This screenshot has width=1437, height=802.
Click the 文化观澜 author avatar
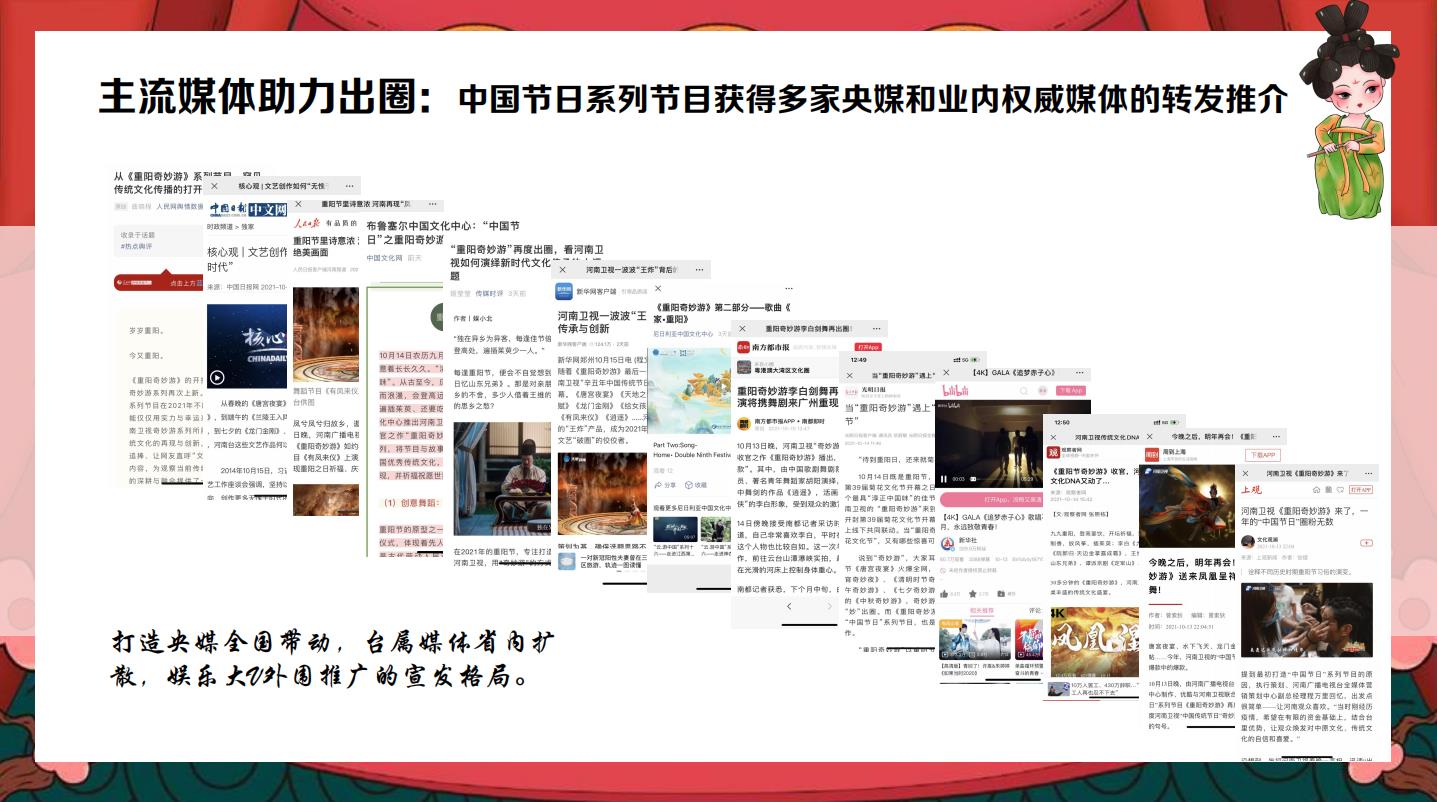(x=1247, y=542)
